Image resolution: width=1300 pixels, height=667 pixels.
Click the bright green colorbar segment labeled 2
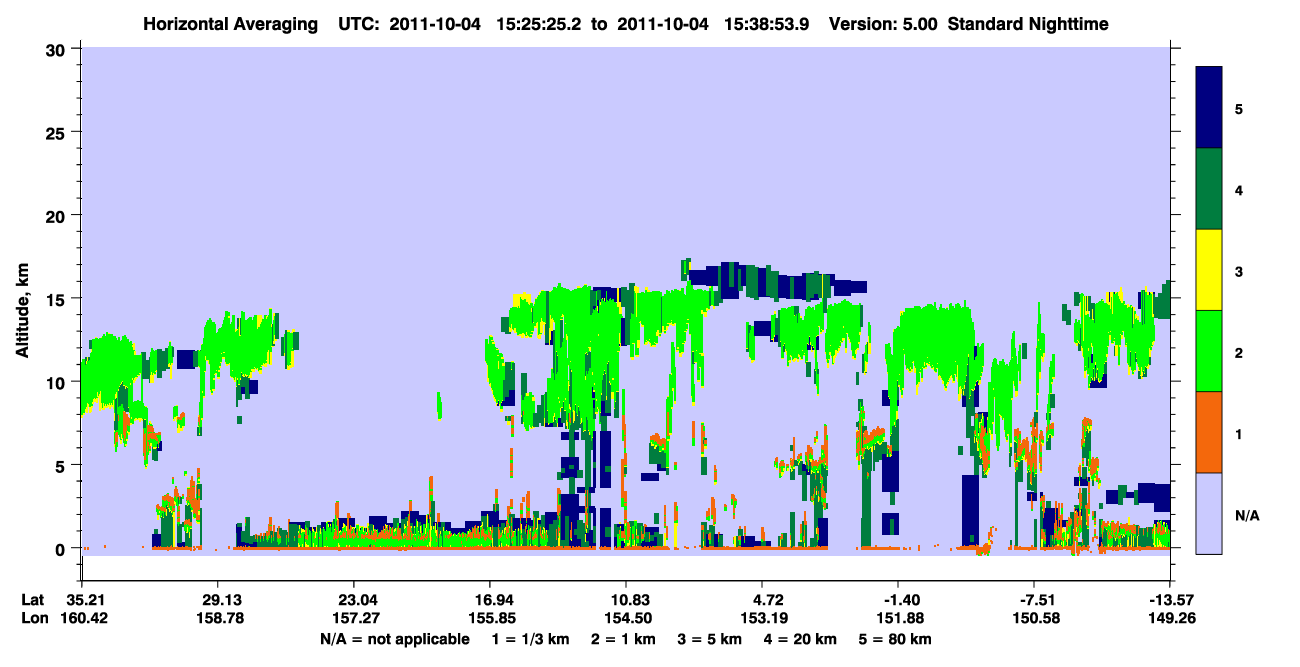coord(1209,350)
